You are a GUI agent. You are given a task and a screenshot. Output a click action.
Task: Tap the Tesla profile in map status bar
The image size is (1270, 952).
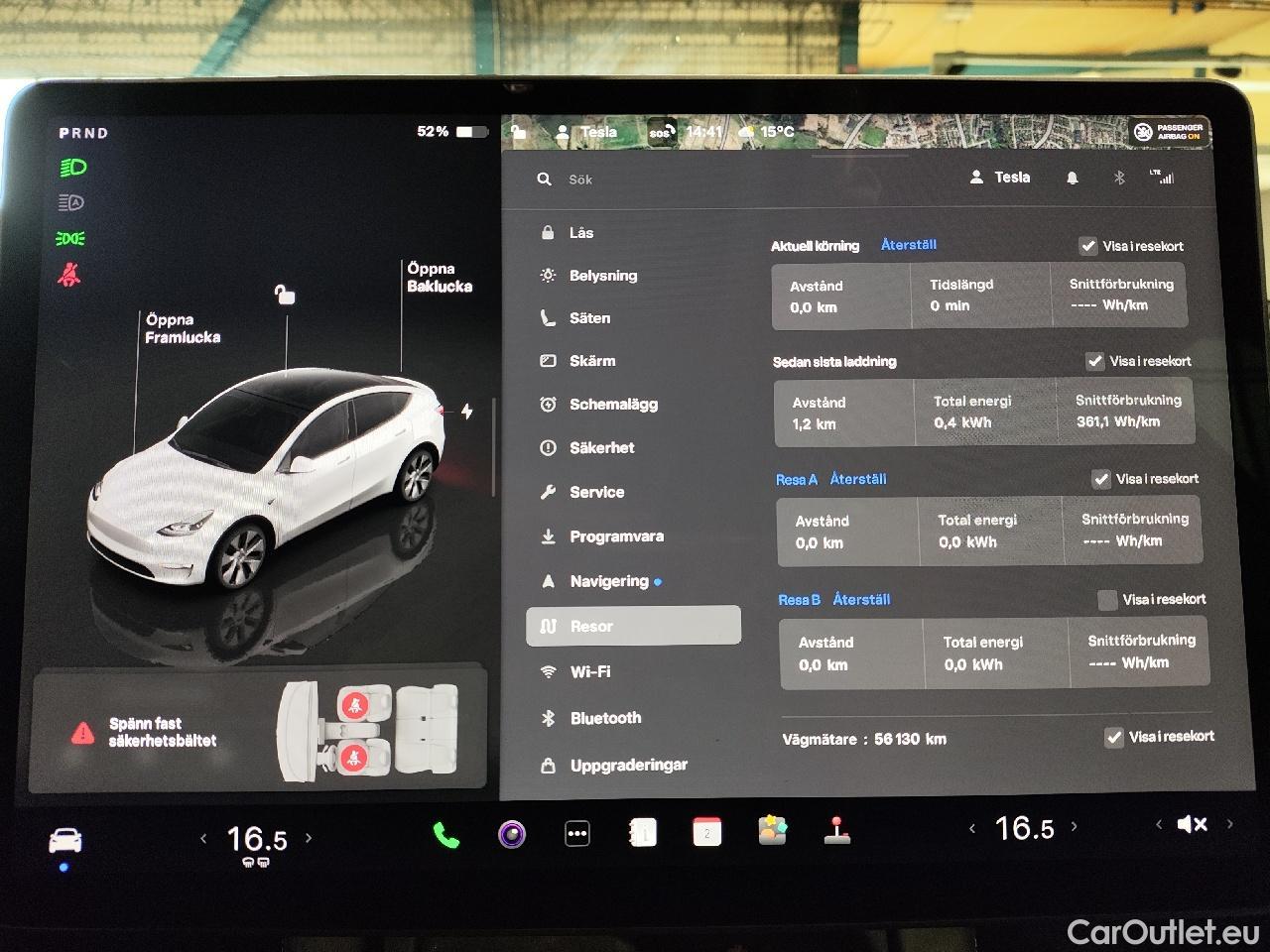(587, 132)
